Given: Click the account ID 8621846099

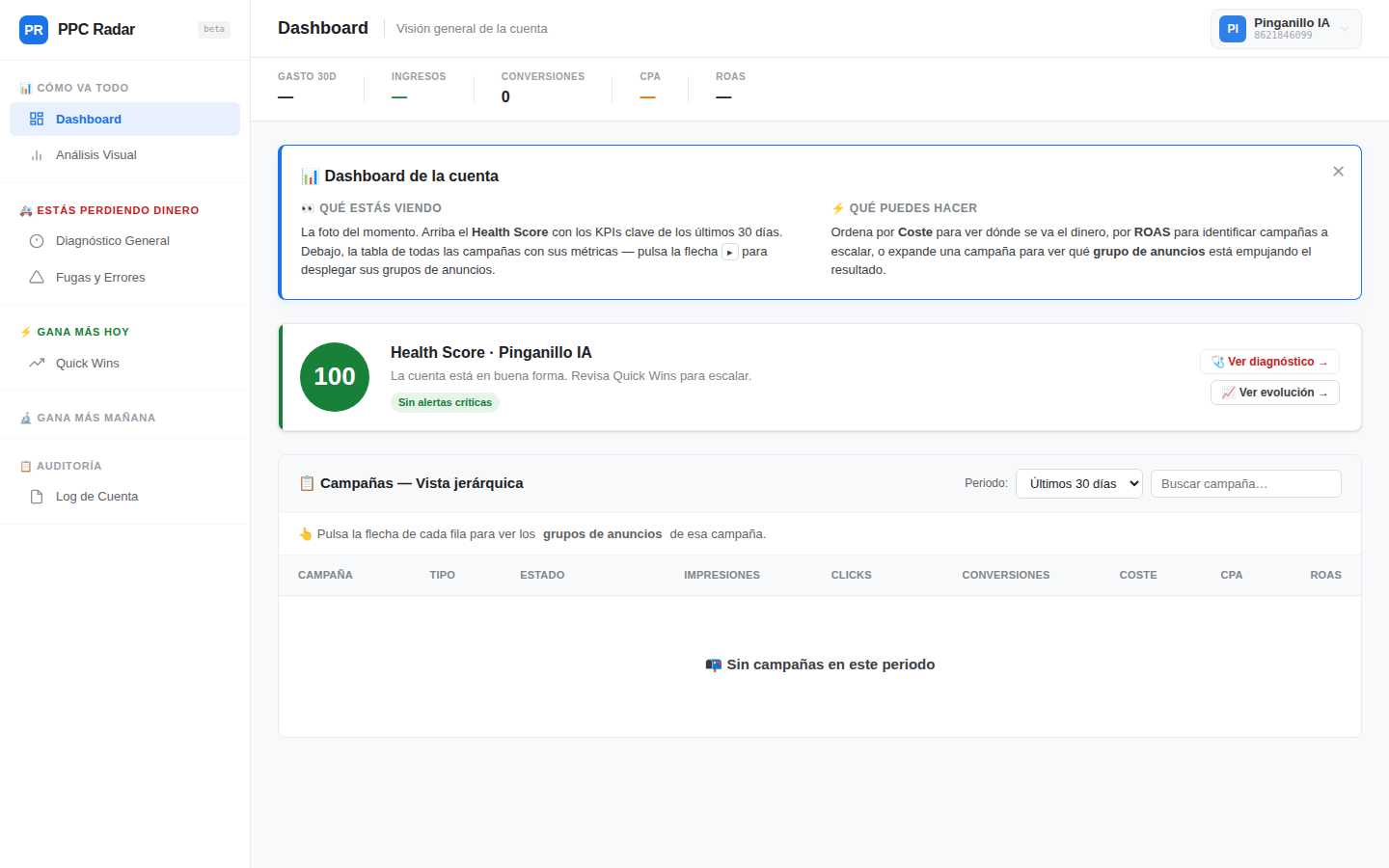Looking at the screenshot, I should point(1283,36).
